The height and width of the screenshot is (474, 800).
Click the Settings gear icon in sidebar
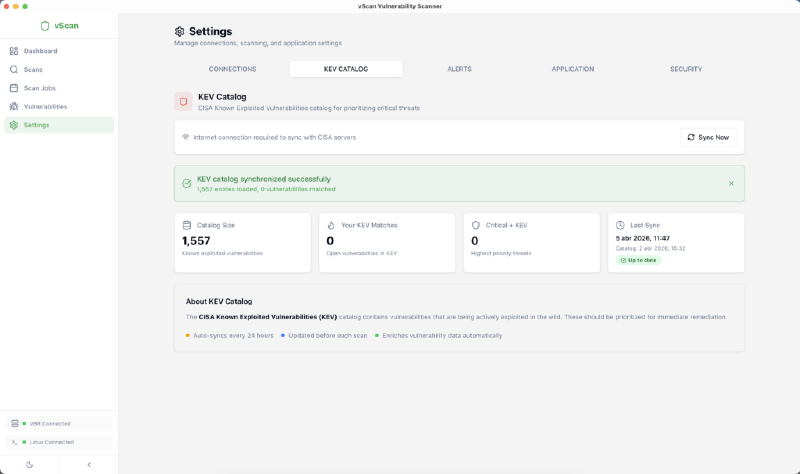tap(14, 125)
